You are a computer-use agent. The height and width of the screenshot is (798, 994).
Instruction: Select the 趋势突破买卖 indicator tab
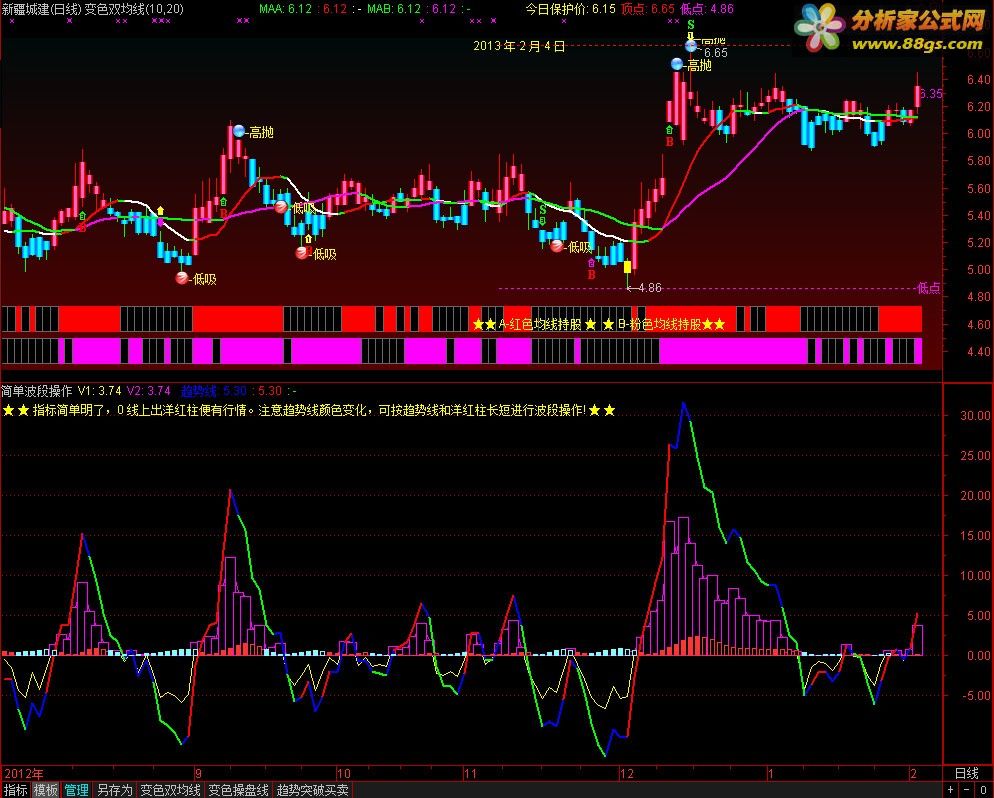pyautogui.click(x=313, y=790)
